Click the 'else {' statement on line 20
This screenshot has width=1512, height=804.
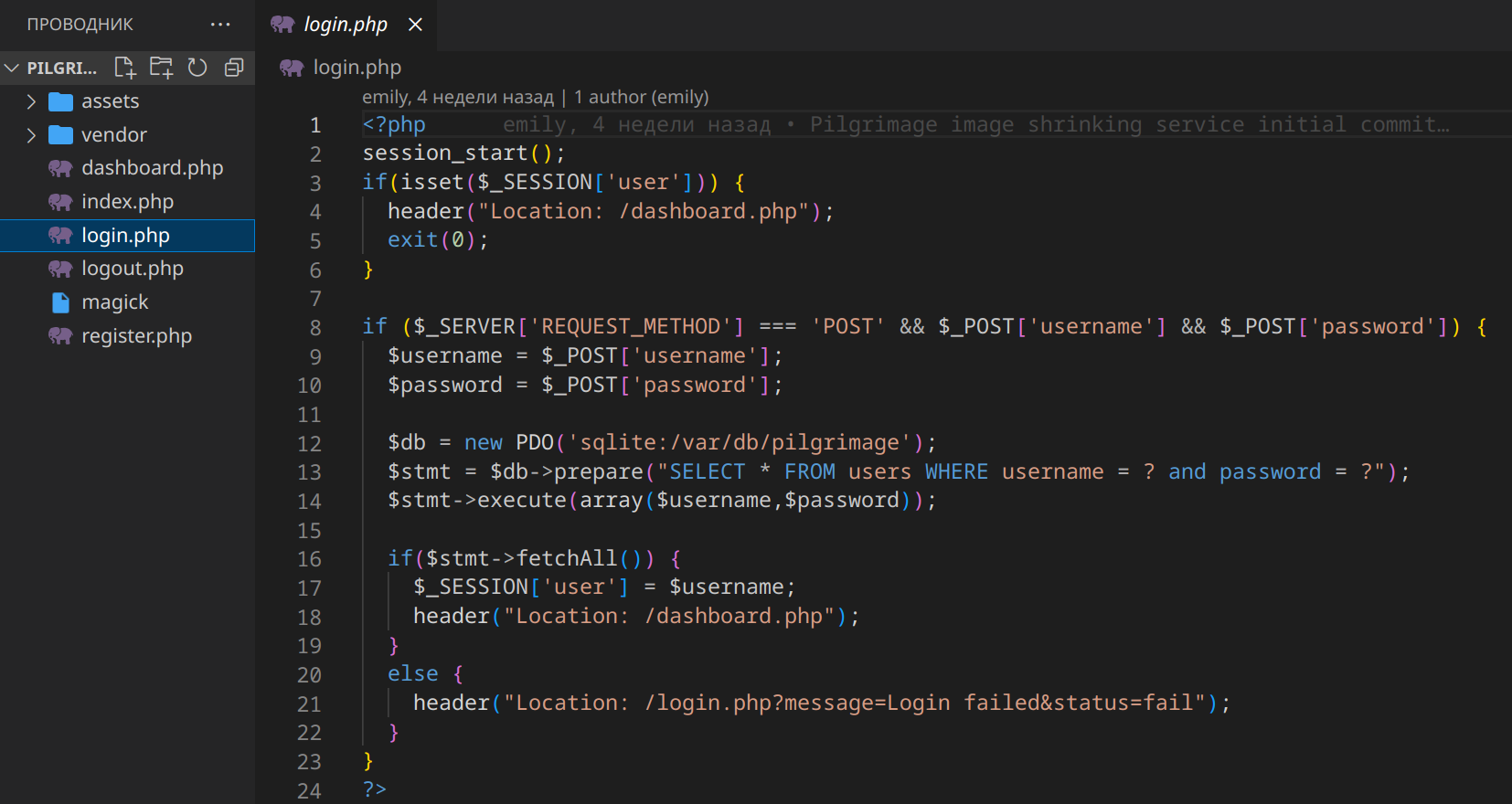tap(426, 674)
